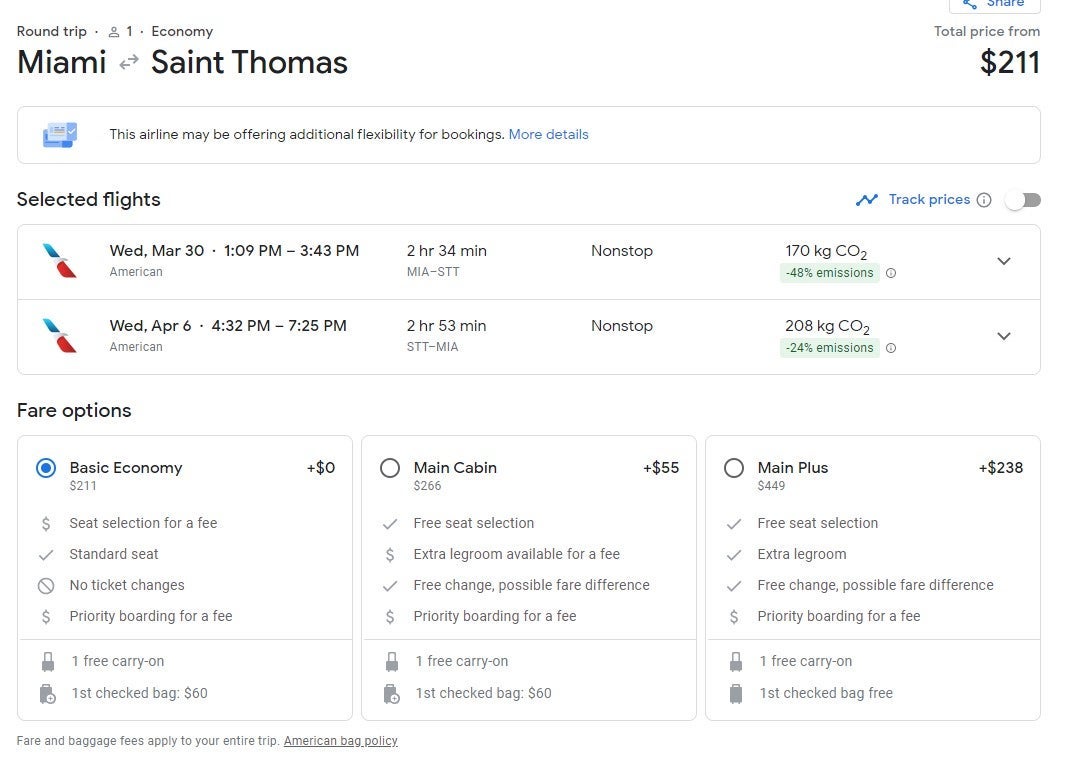1069x772 pixels.
Task: Click the info icon next to -48% emissions
Action: pos(891,273)
